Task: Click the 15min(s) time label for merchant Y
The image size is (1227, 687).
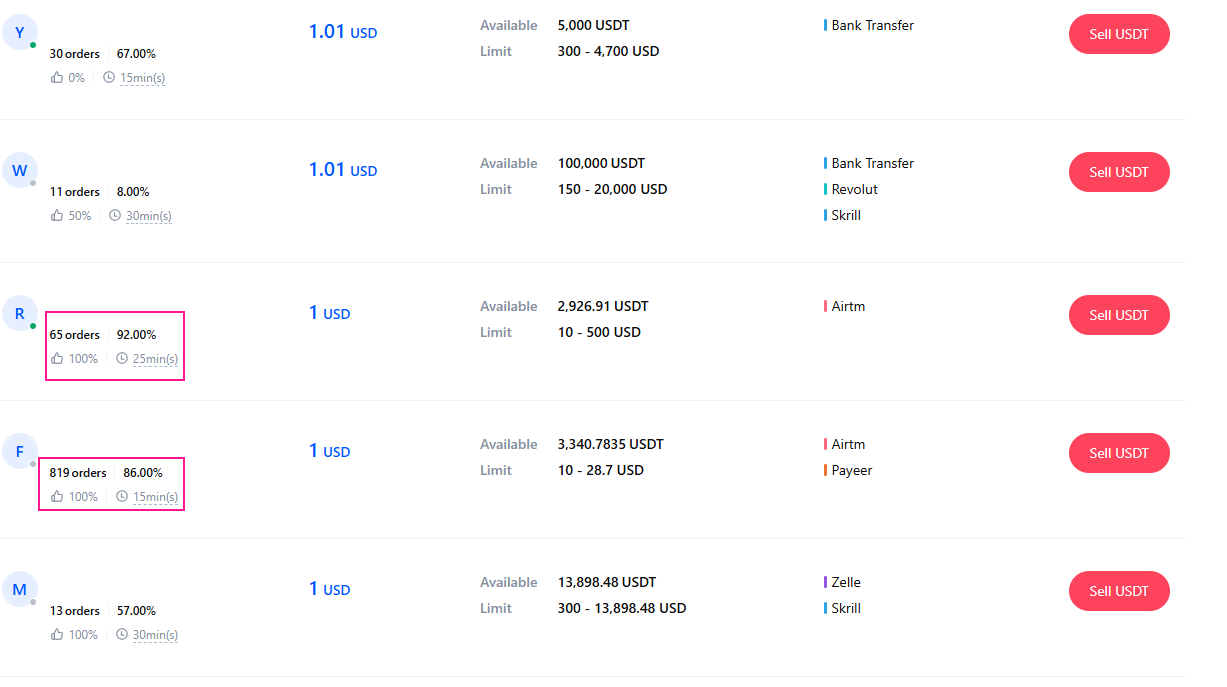Action: (142, 78)
